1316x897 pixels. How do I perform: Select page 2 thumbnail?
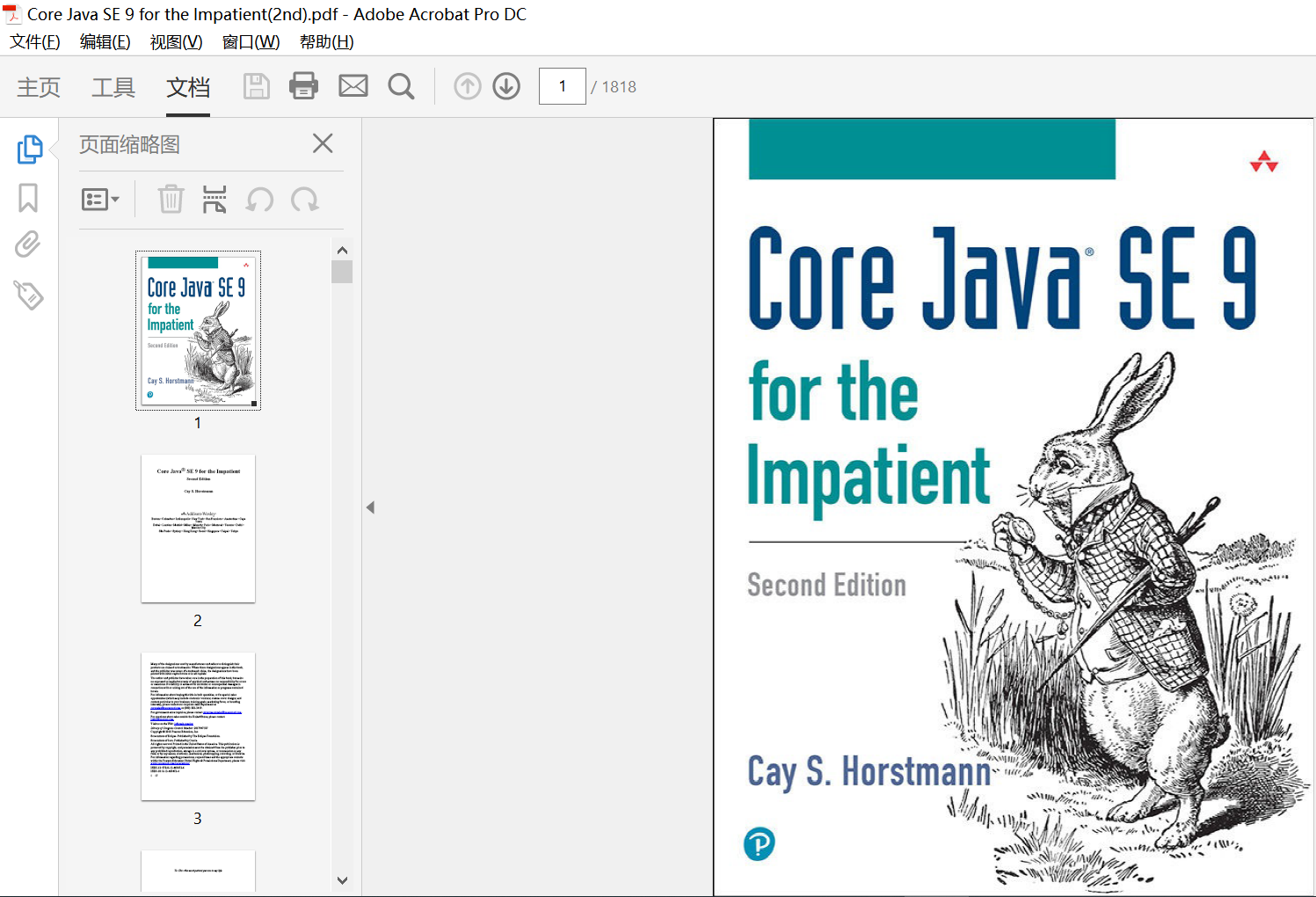(x=198, y=529)
